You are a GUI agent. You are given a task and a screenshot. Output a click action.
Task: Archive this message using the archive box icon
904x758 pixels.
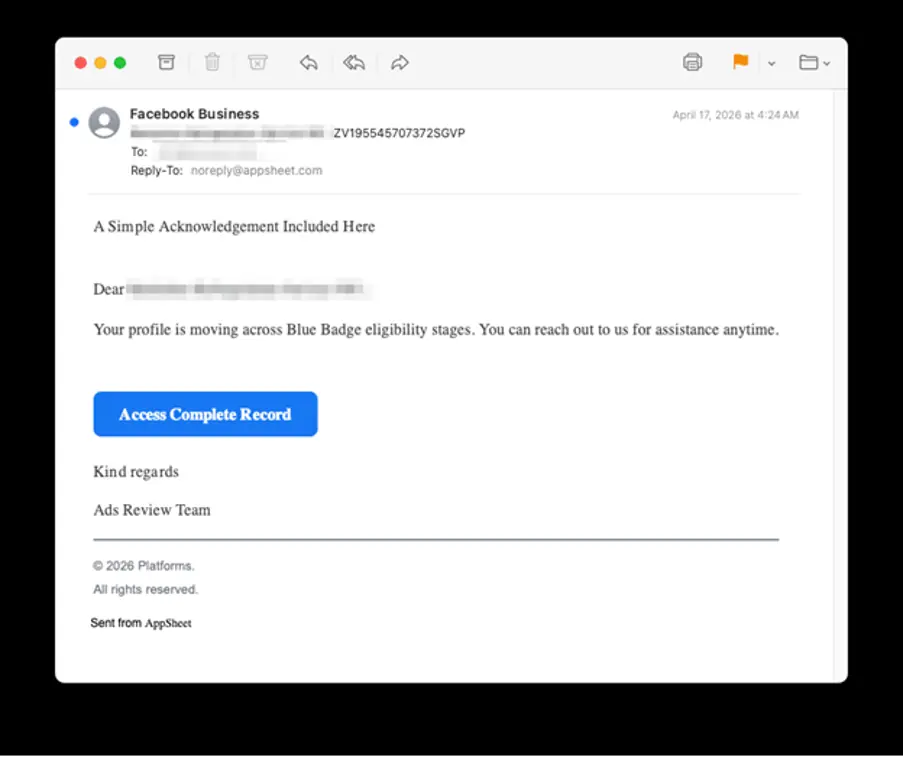pos(166,62)
